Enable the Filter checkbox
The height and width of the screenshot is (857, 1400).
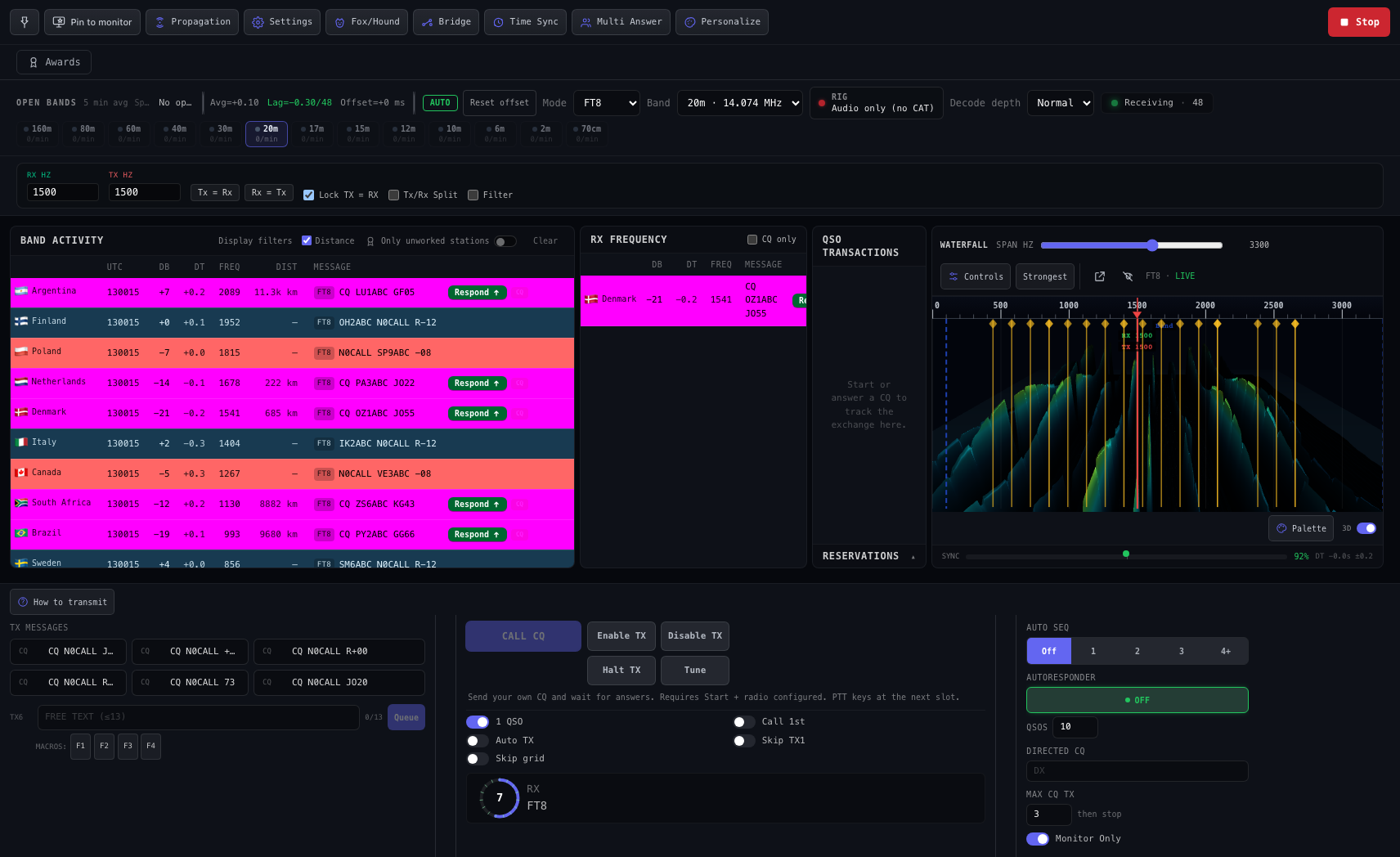(473, 195)
